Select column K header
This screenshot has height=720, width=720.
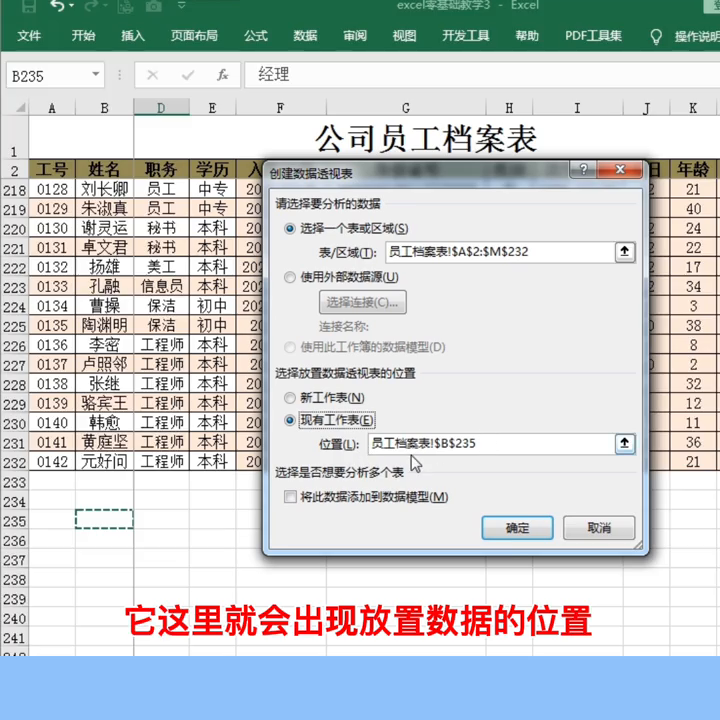coord(692,108)
